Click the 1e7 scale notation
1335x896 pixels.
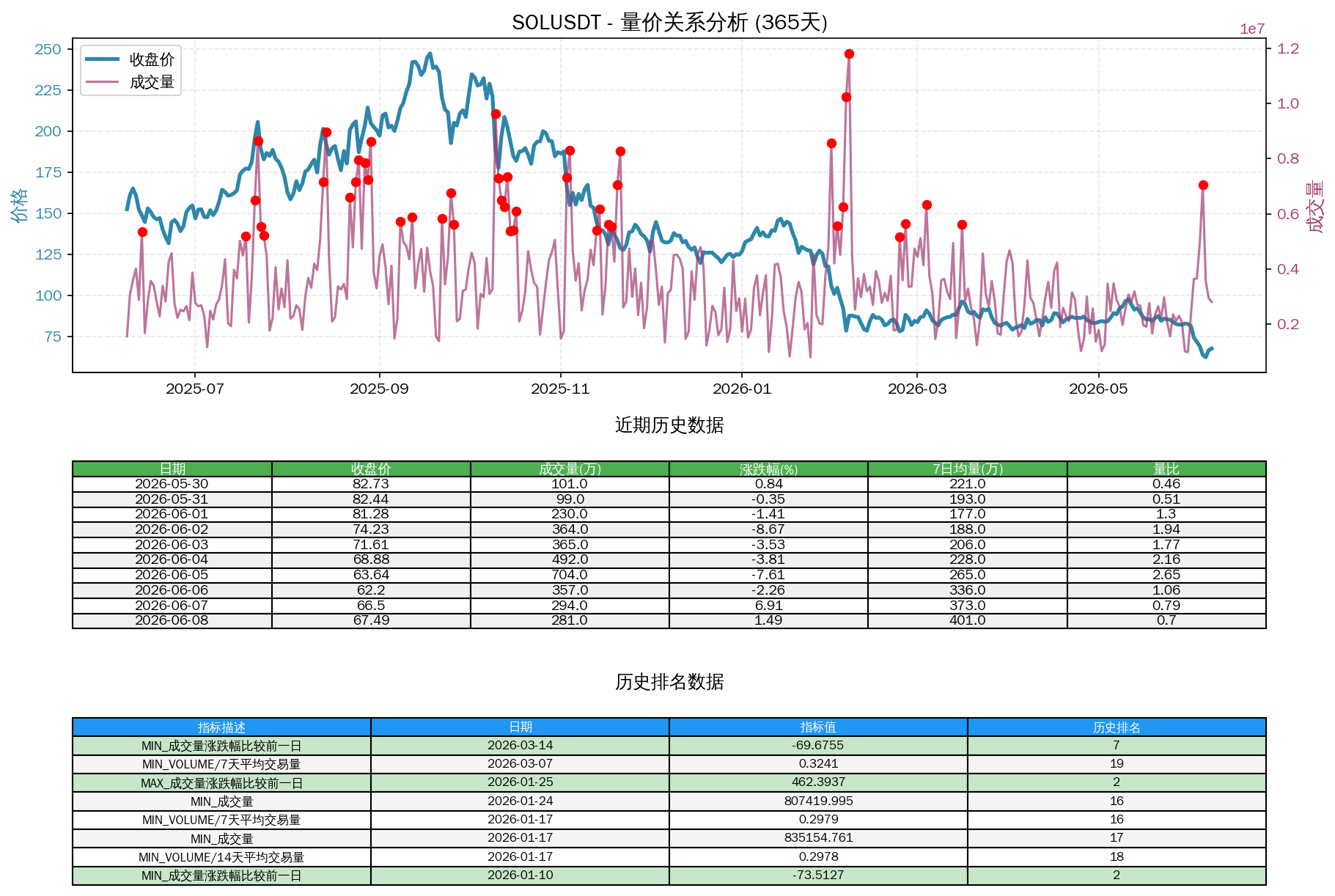click(1252, 29)
